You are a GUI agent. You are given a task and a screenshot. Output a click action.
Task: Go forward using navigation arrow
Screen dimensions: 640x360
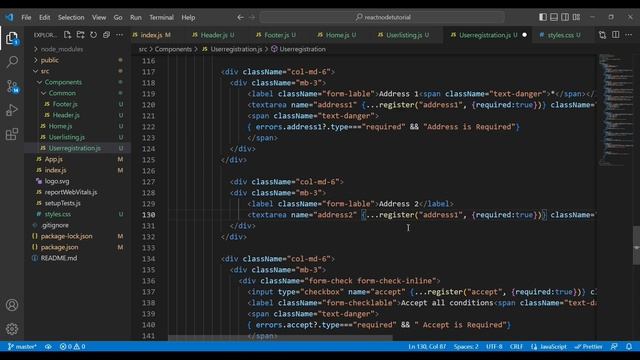tap(252, 17)
